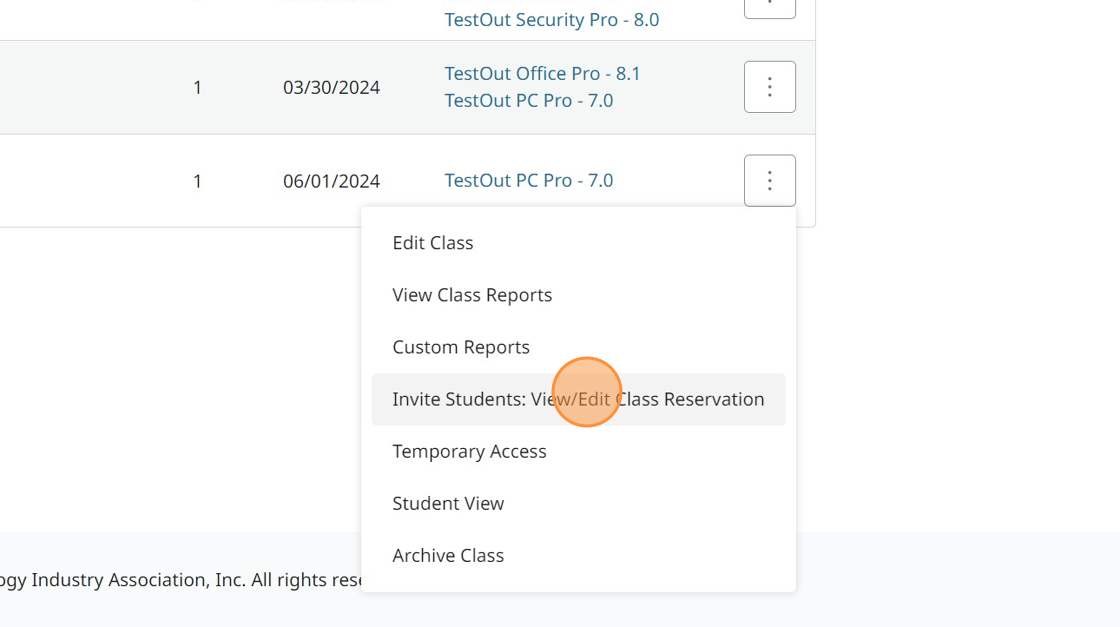Open TestOut PC Pro - 7.0 in 03/30/2024 row
This screenshot has height=627, width=1120.
528,101
